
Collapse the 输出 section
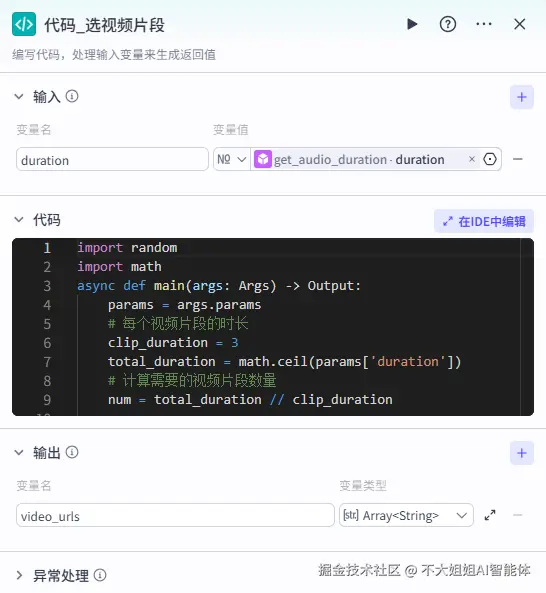pos(19,452)
